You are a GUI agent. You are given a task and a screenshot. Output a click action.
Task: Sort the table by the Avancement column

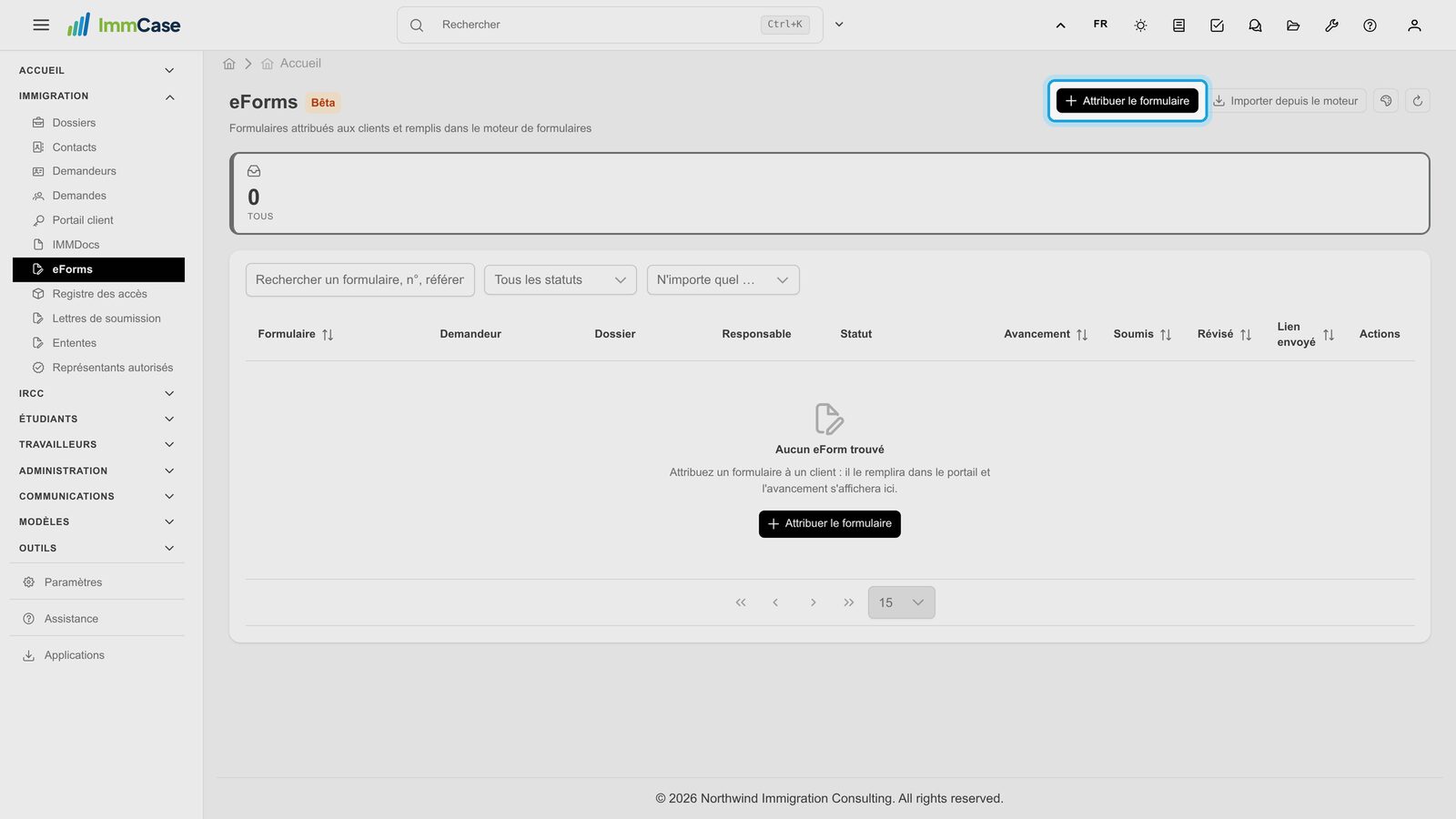1082,335
